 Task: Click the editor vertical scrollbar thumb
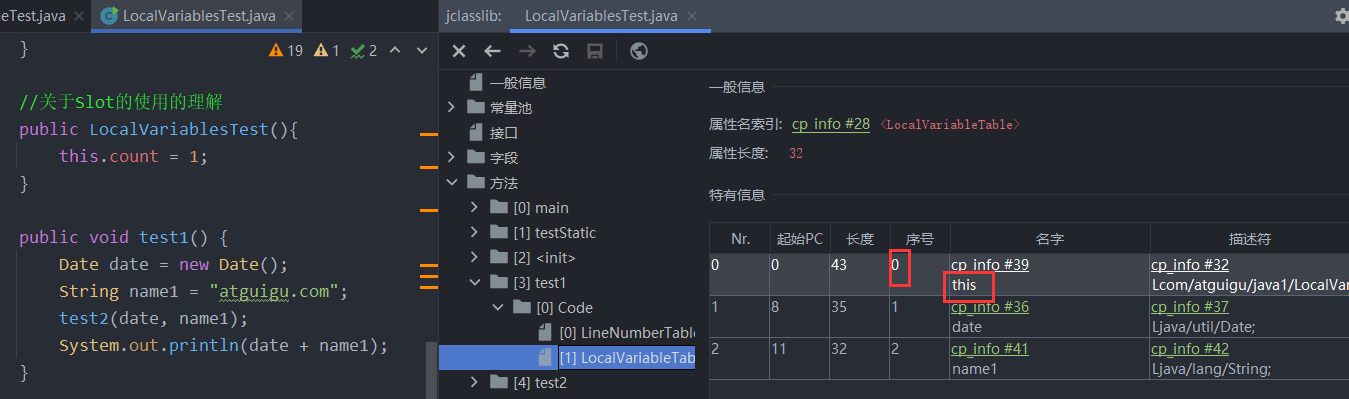[x=431, y=370]
